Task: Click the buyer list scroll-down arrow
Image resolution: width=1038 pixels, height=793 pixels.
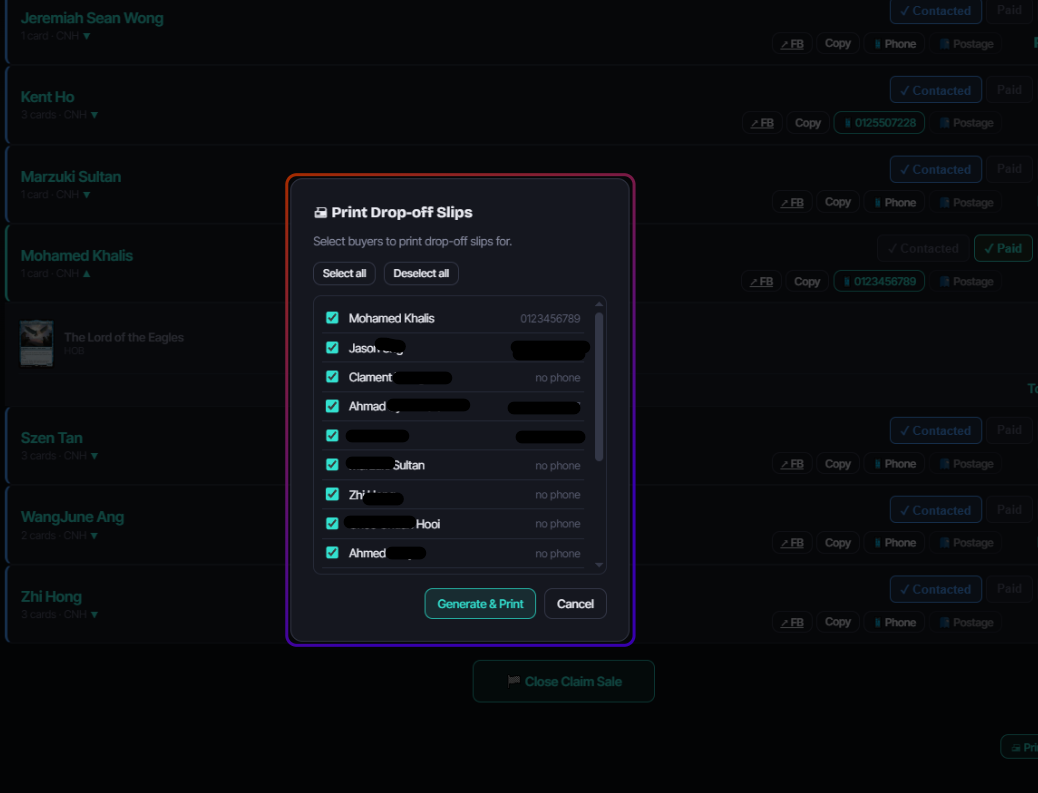Action: pos(599,565)
